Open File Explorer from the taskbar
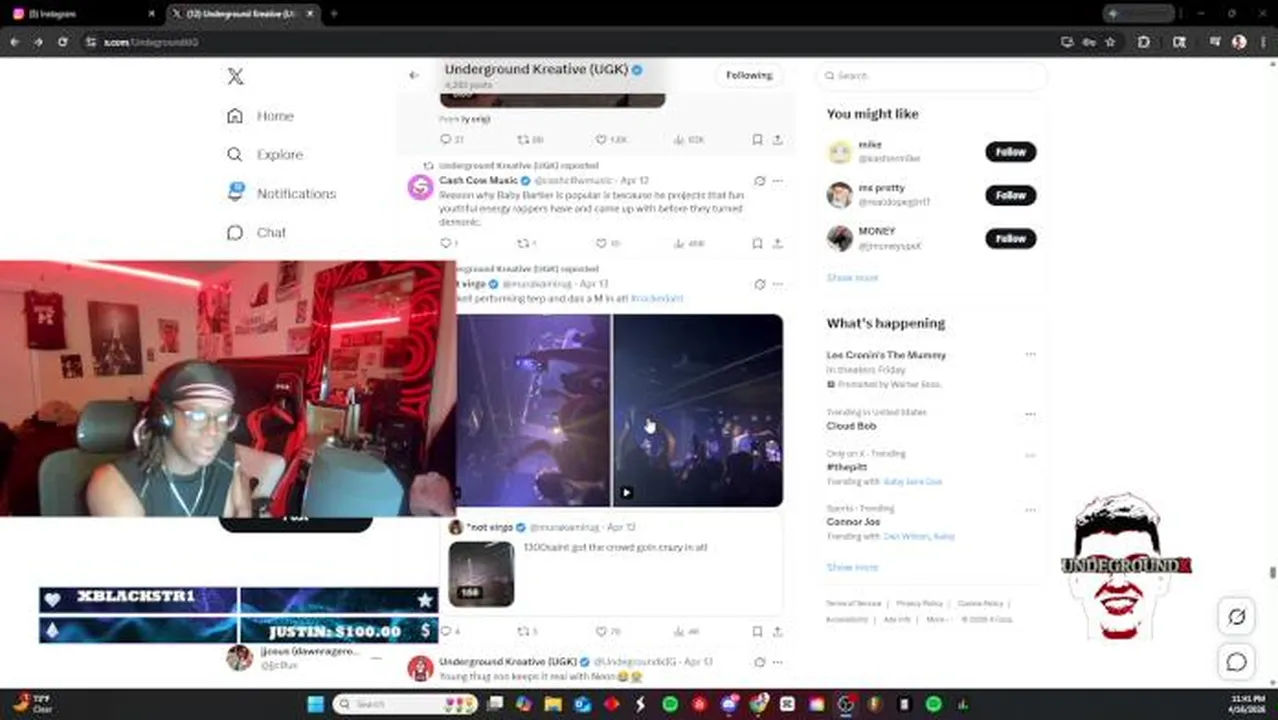 (x=553, y=704)
